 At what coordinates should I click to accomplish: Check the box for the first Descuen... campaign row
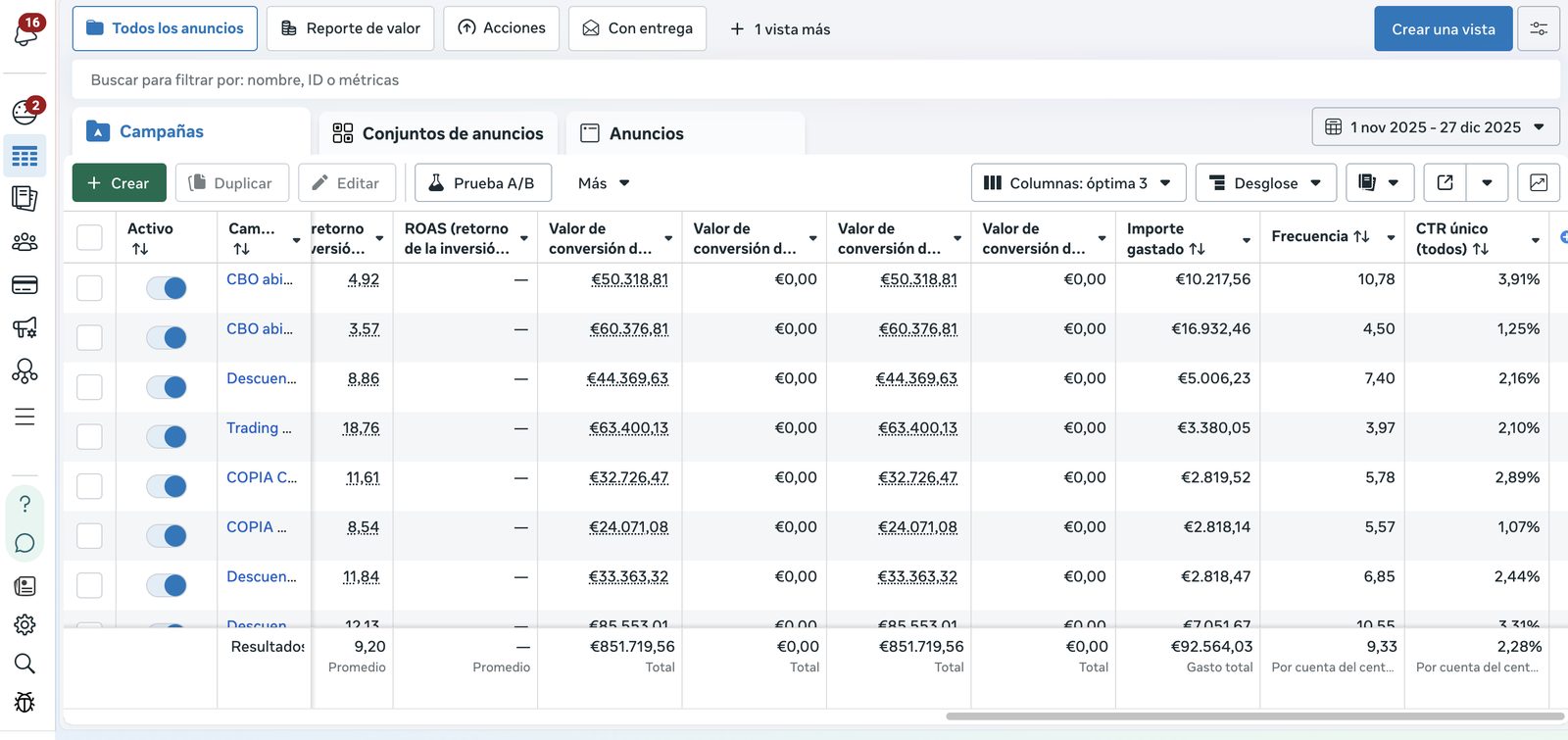tap(89, 387)
